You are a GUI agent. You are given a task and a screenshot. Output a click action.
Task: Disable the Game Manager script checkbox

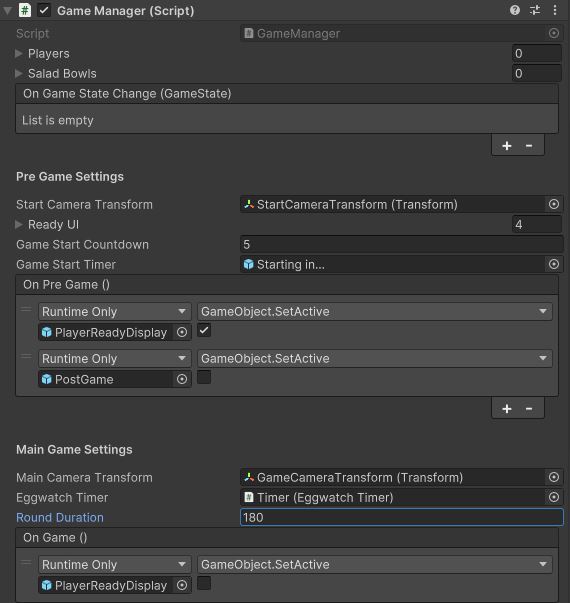(44, 10)
